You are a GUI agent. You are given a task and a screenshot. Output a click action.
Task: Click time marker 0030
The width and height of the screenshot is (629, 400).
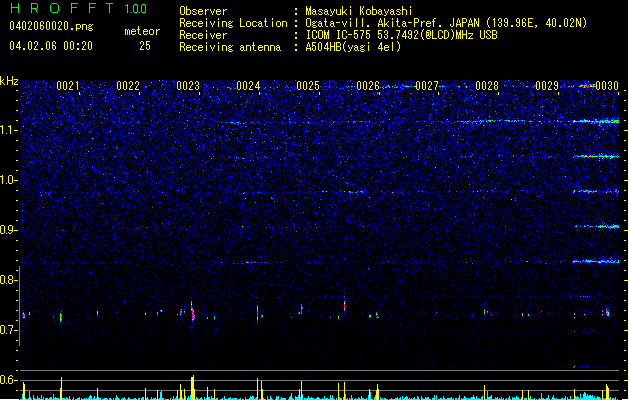click(x=607, y=86)
